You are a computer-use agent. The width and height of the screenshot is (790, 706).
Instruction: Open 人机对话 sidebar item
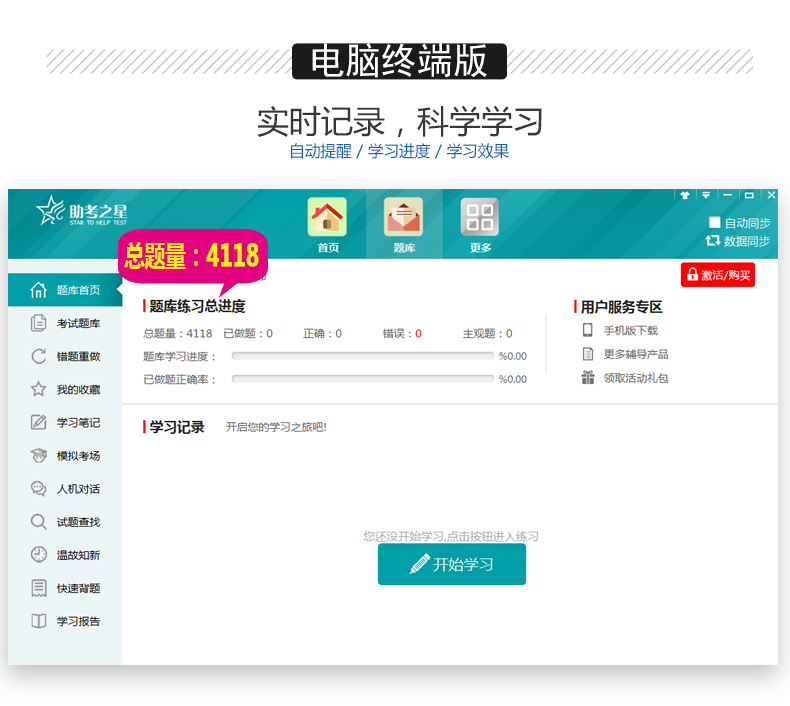65,488
